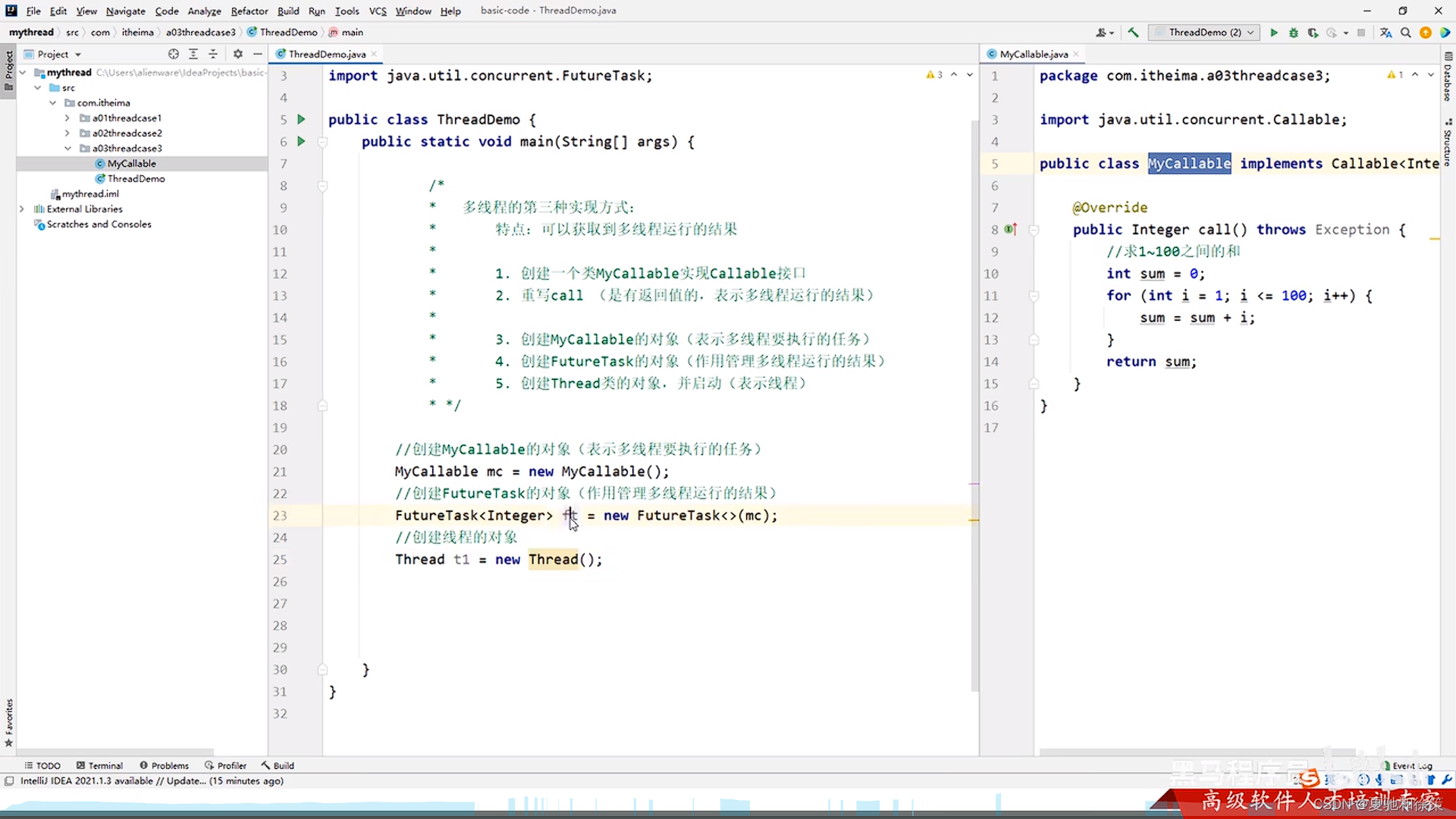Viewport: 1456px width, 819px height.
Task: Expand the External Libraries node
Action: tap(22, 209)
